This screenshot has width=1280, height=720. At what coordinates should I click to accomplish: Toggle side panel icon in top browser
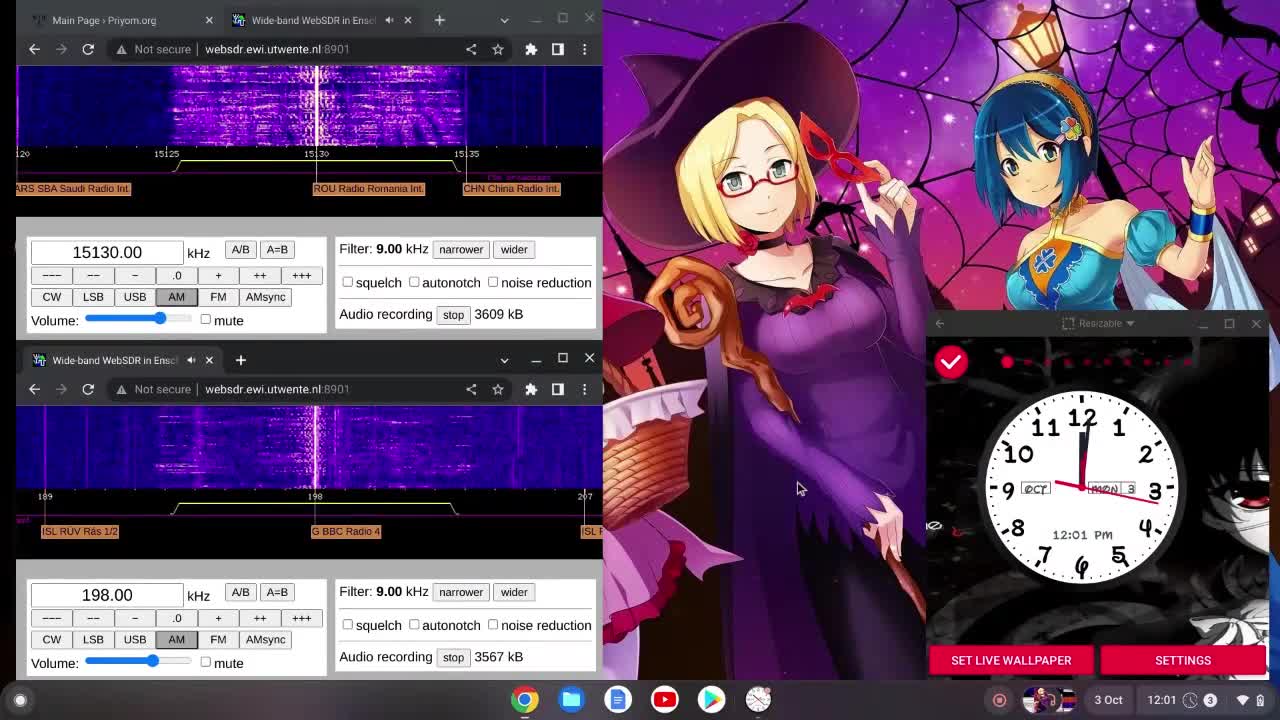[x=558, y=49]
